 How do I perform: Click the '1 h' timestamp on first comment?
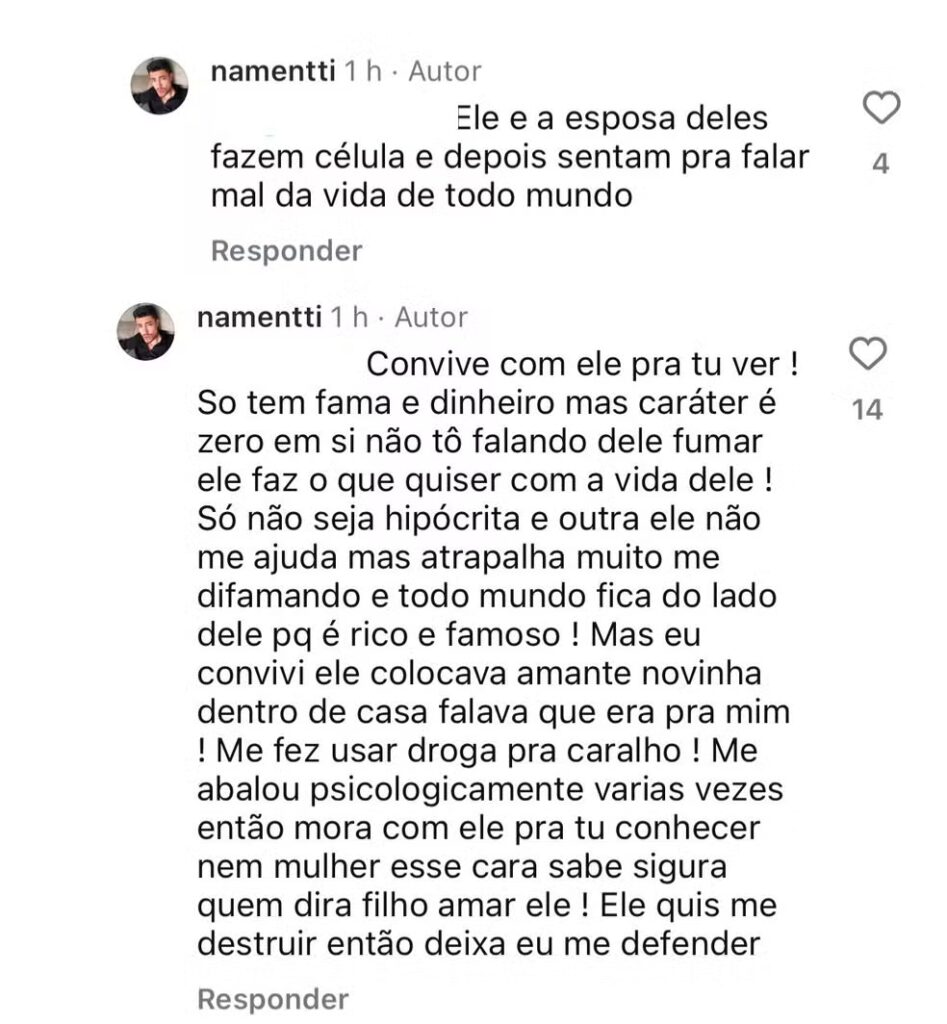[x=363, y=72]
